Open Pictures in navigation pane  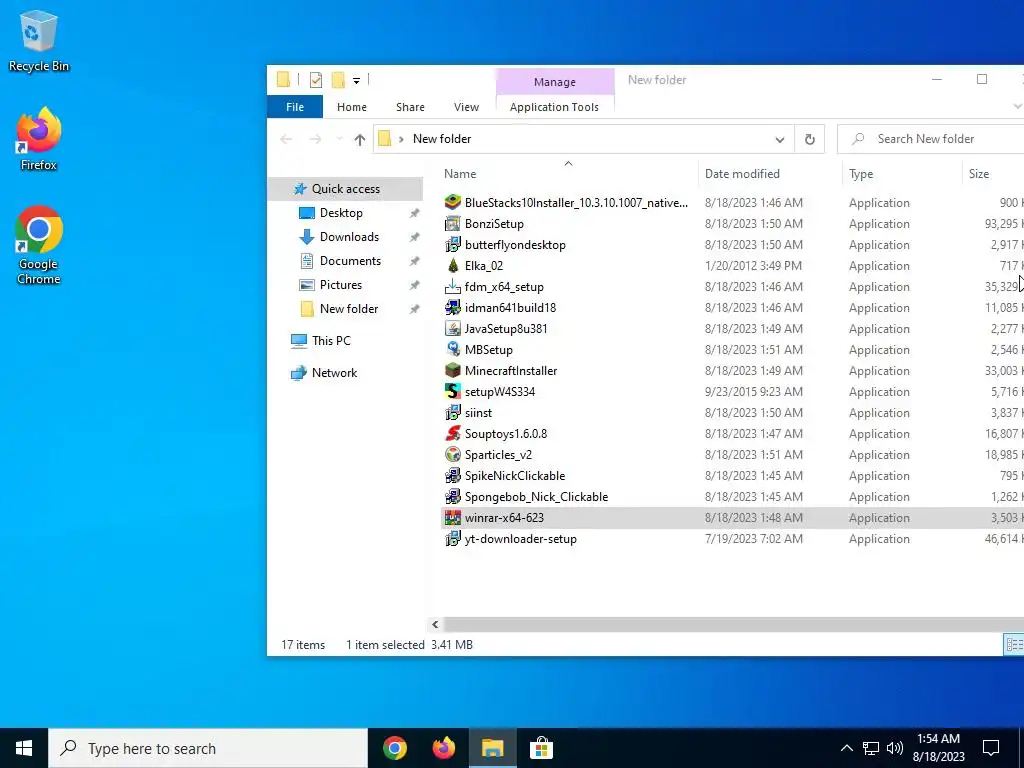click(x=341, y=285)
